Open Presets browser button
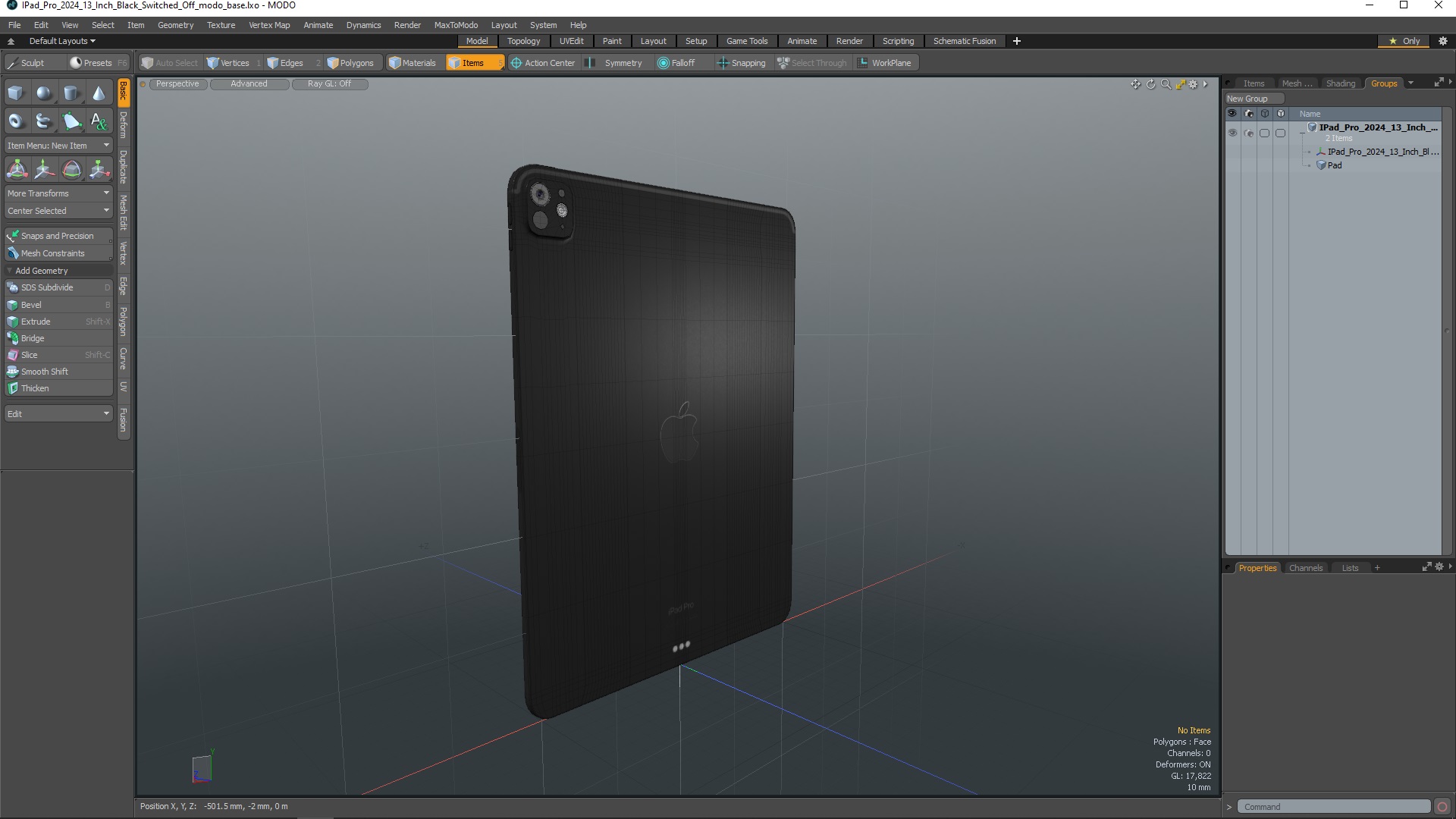The image size is (1456, 819). [97, 63]
